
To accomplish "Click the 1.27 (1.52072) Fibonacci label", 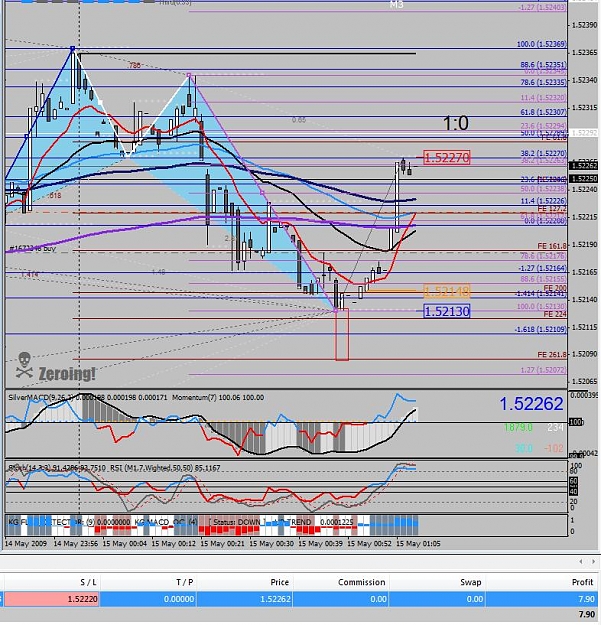I will tap(543, 370).
